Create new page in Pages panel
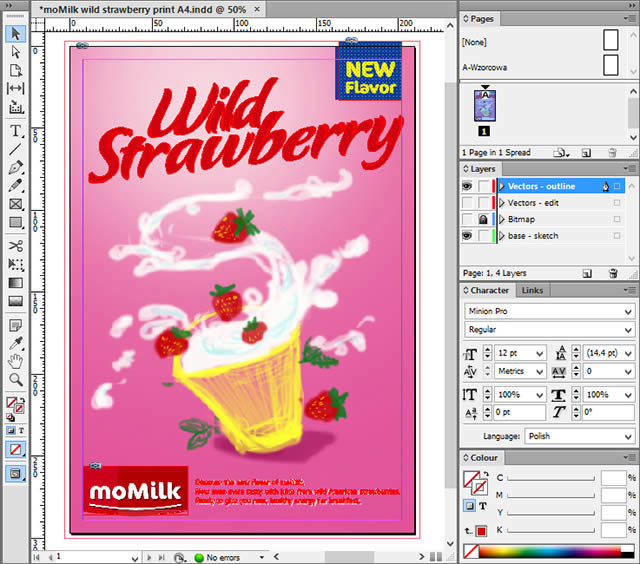Image resolution: width=640 pixels, height=564 pixels. click(x=586, y=153)
